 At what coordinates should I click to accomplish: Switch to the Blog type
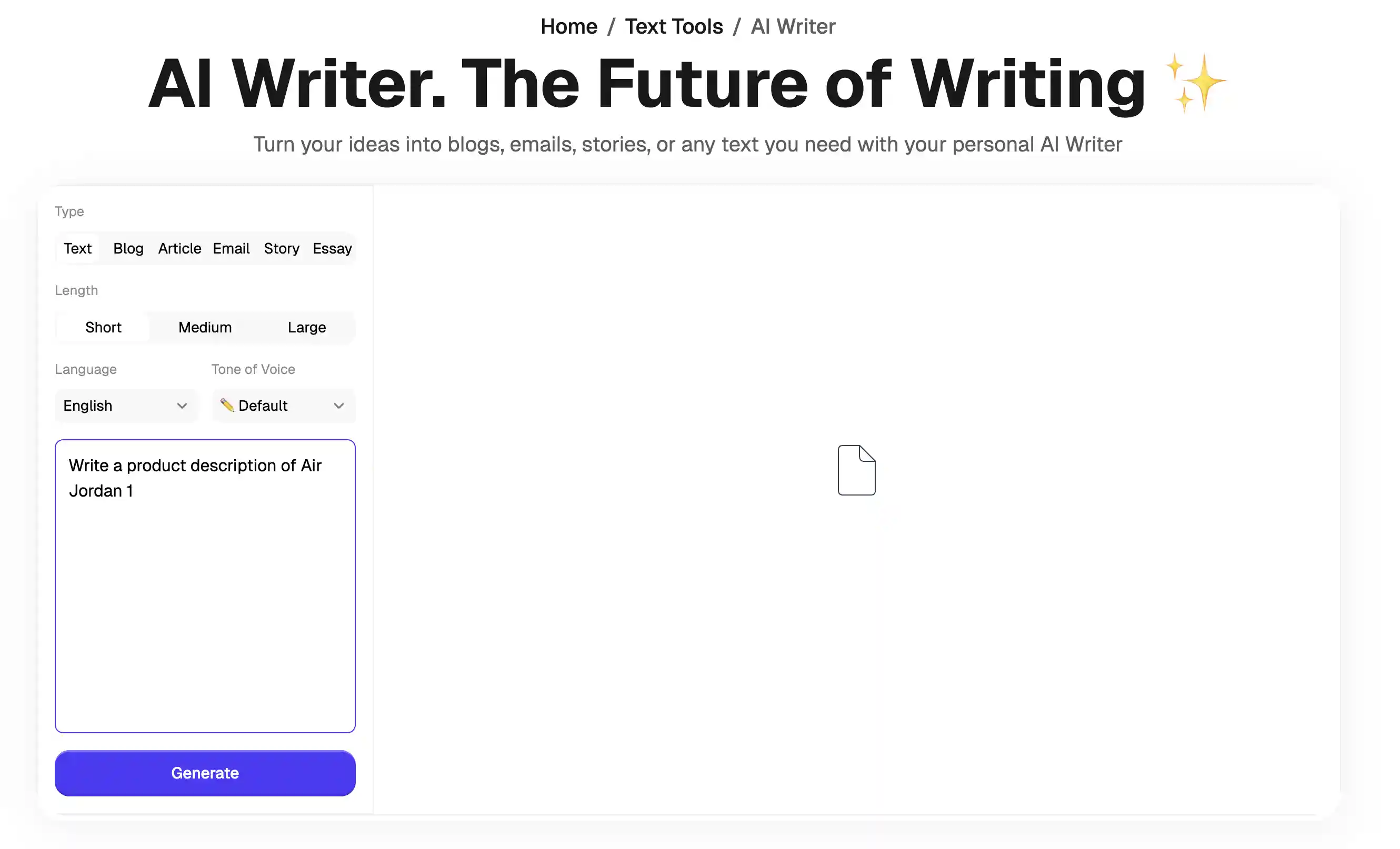(128, 248)
